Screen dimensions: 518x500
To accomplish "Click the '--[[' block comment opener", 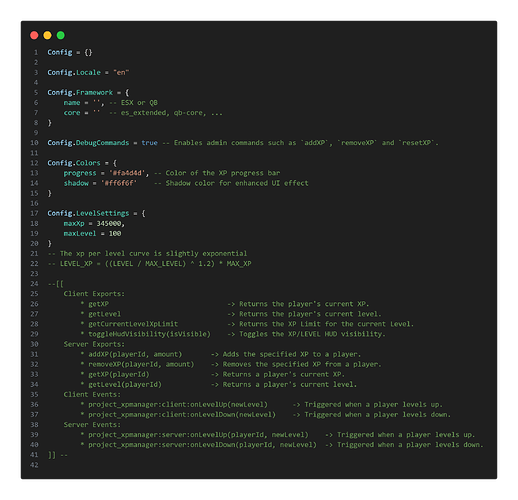I will pos(55,284).
